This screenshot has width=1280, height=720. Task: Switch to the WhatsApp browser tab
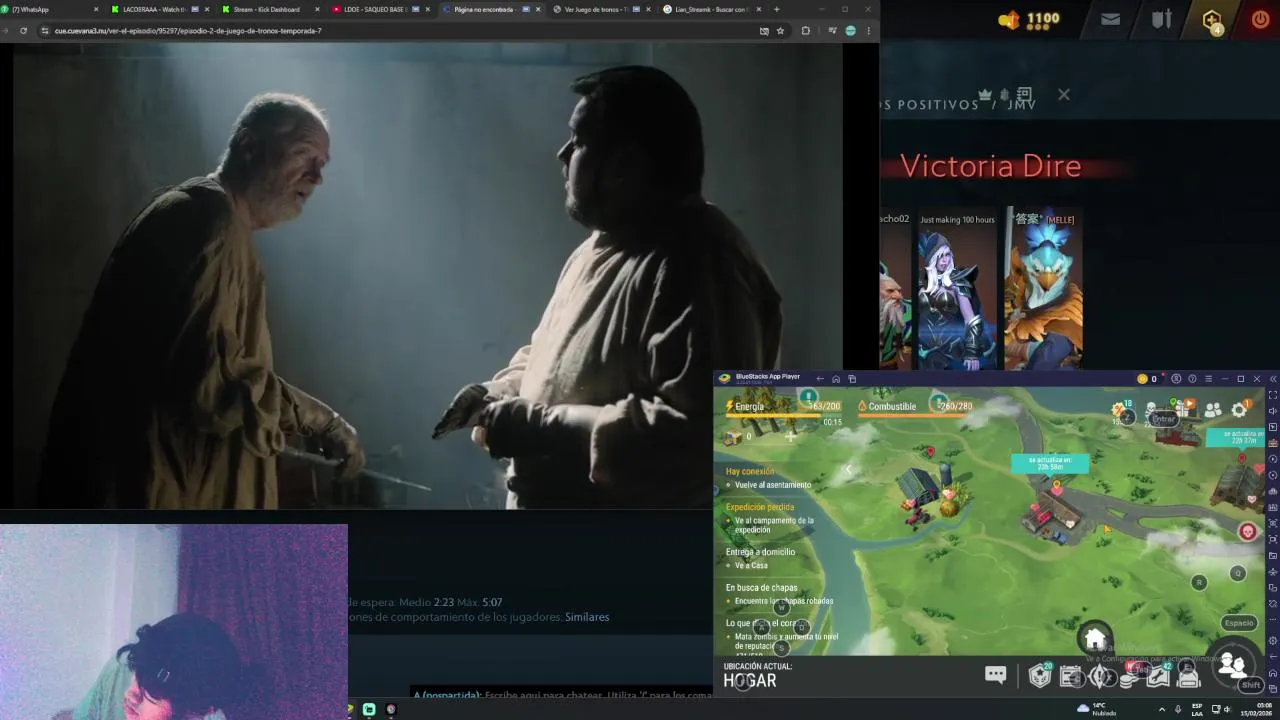click(x=50, y=9)
